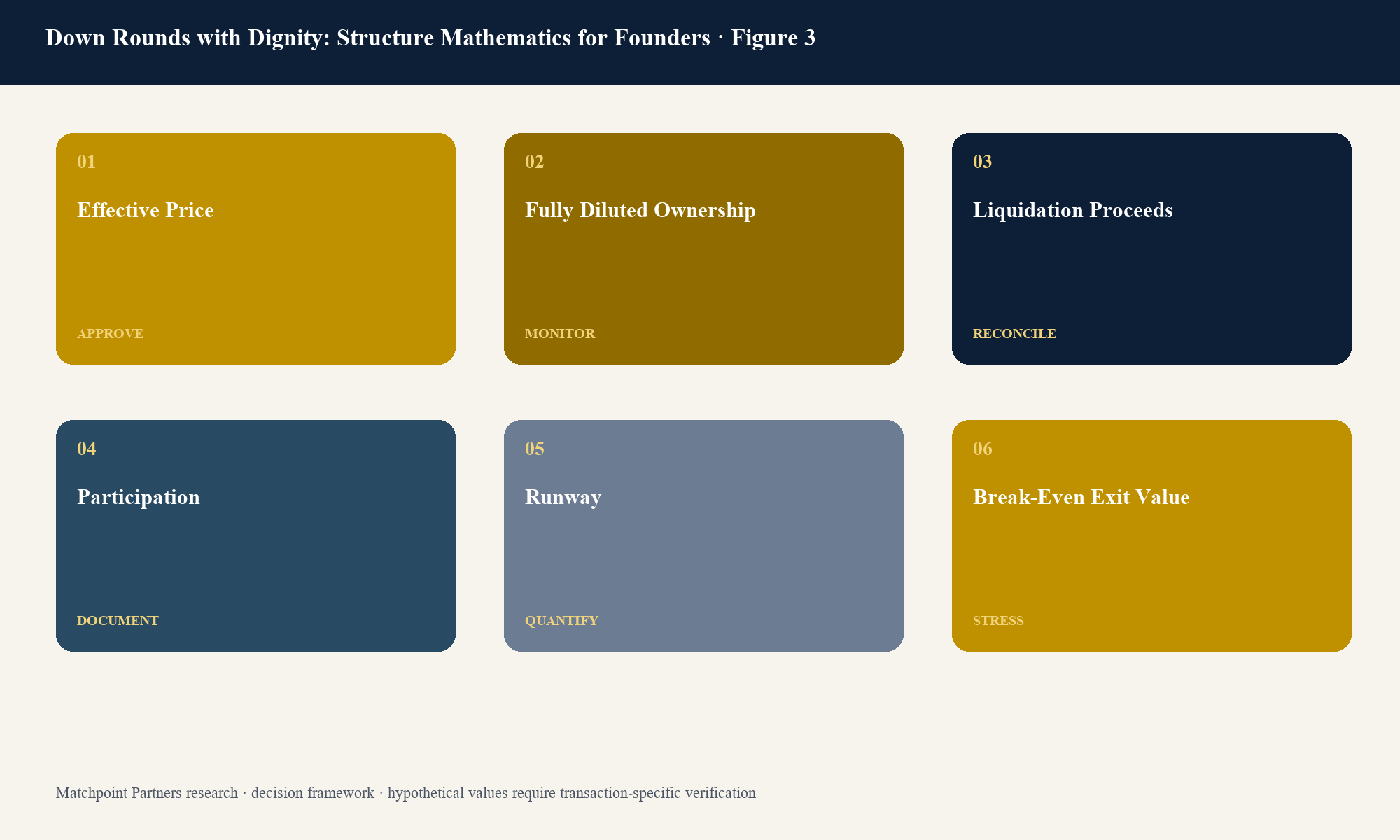The image size is (1400, 840).
Task: Click the Participation card heading
Action: tap(139, 498)
